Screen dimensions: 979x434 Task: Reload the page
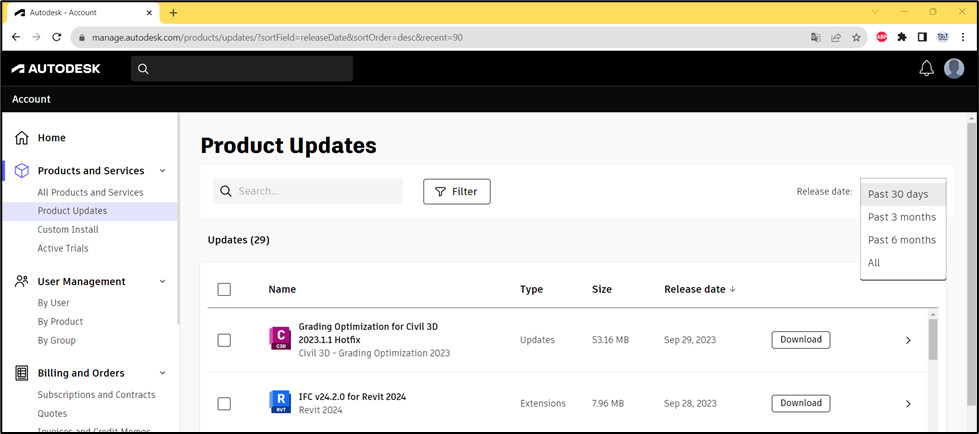pos(57,37)
